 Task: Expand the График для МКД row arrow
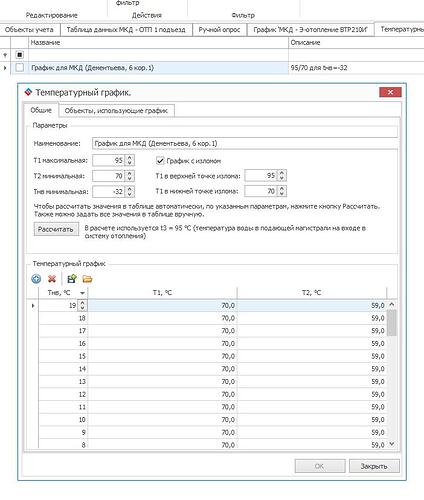(5, 68)
